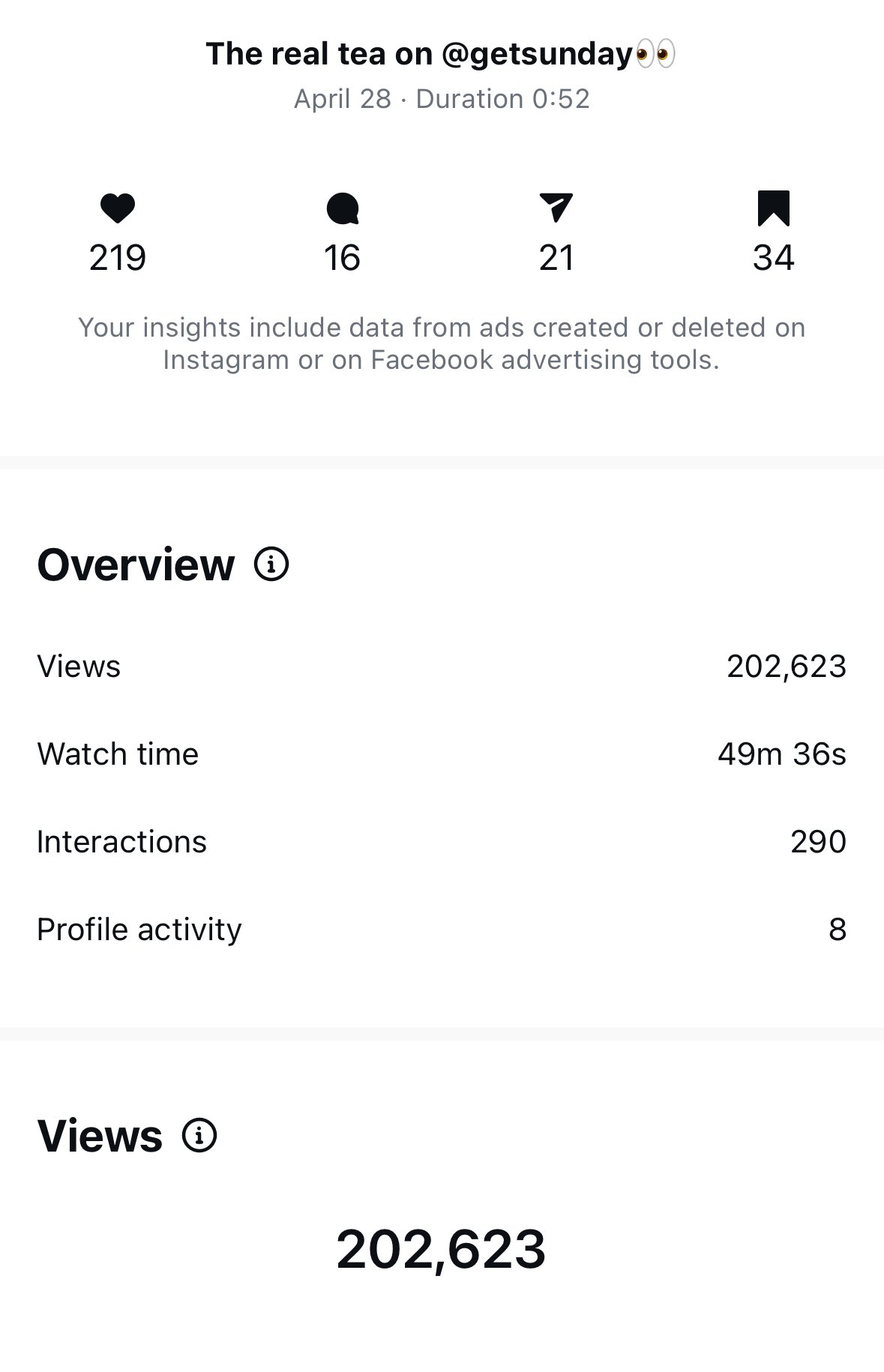Click the 34 saves count

774,258
